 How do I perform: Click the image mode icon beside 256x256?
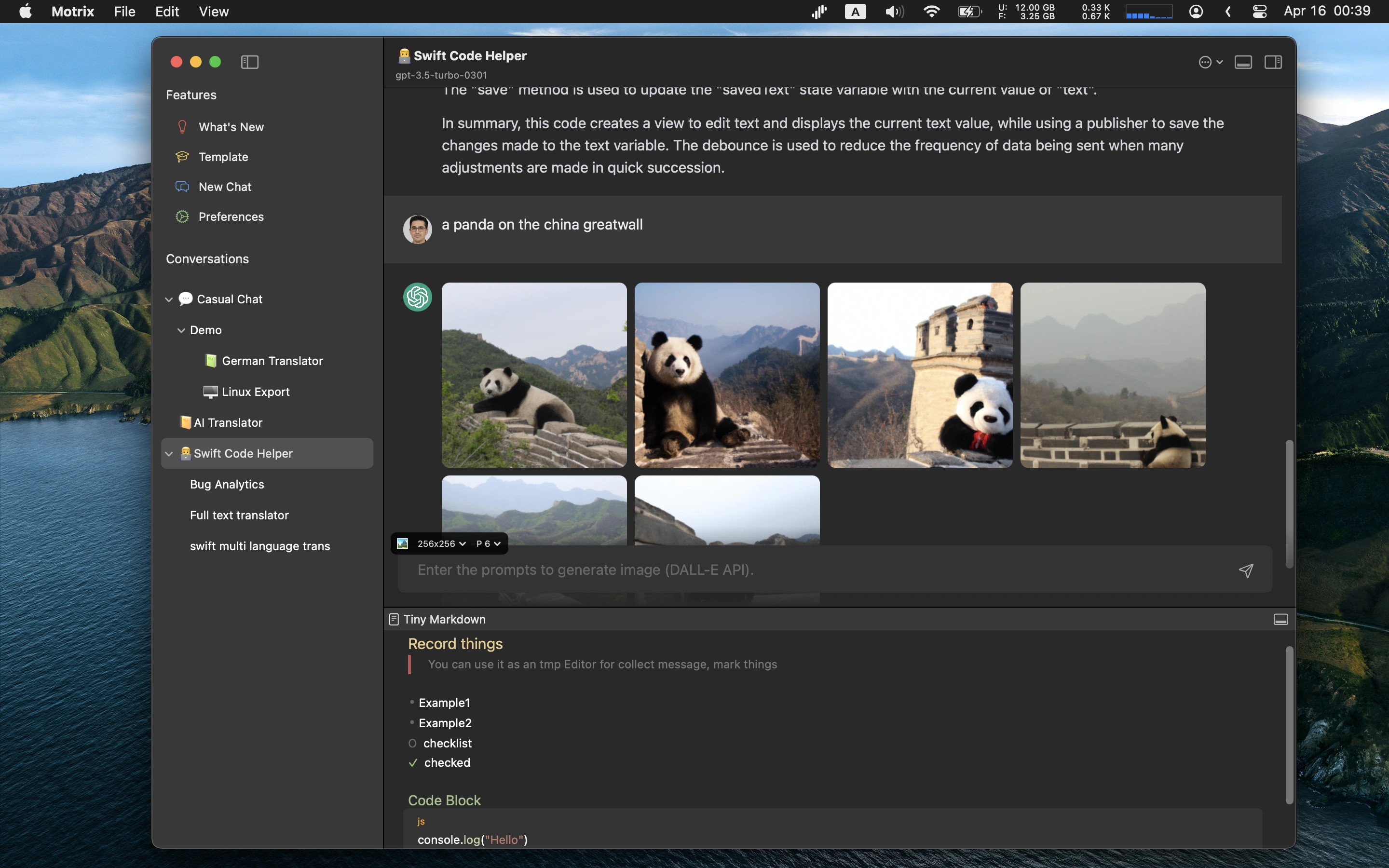click(403, 543)
